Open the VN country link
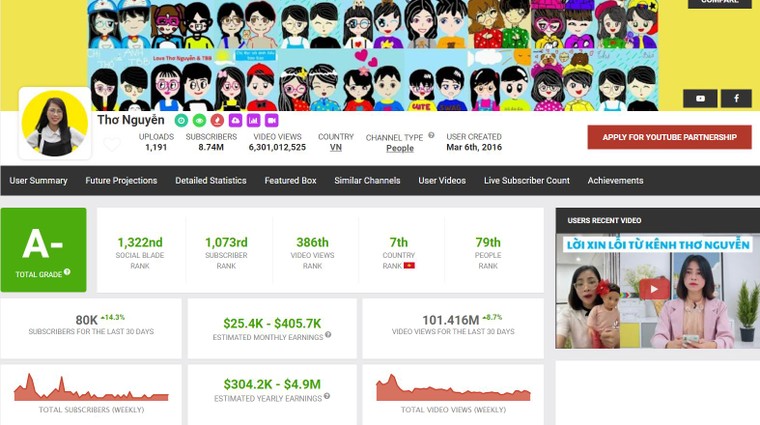This screenshot has height=425, width=760. pos(335,147)
